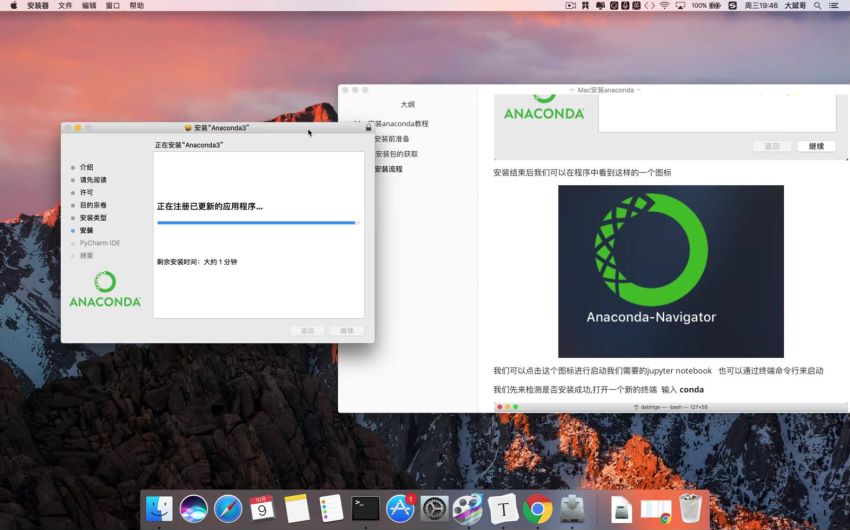Click the Installer app icon in dock
Screen dimensions: 850x530
[572, 509]
